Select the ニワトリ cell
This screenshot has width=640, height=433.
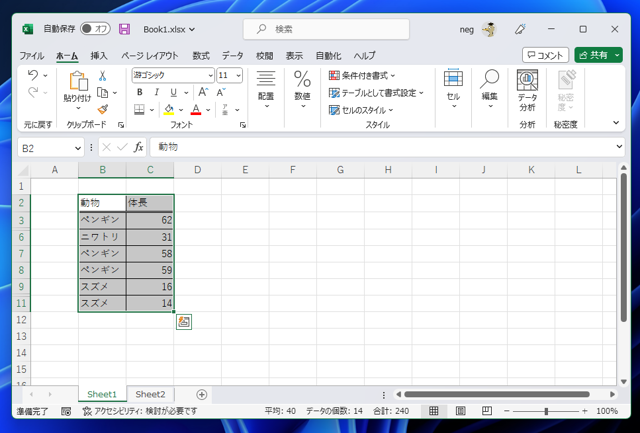coord(102,237)
